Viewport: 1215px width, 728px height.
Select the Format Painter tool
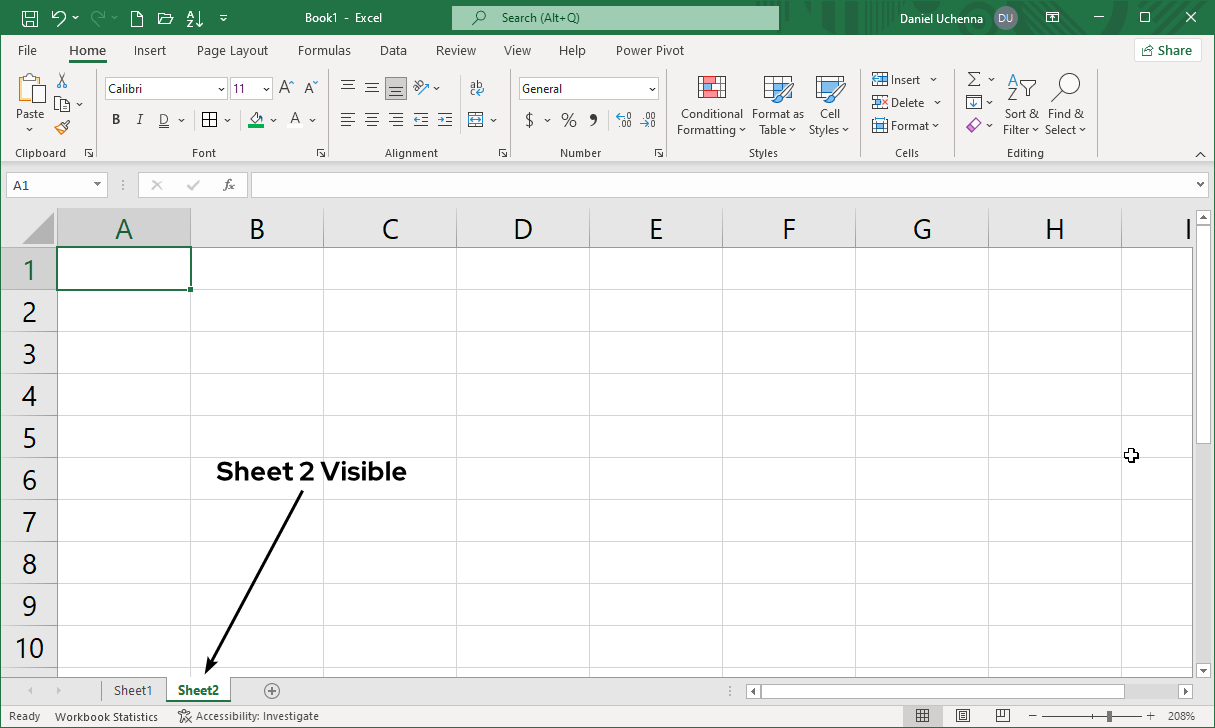[61, 127]
